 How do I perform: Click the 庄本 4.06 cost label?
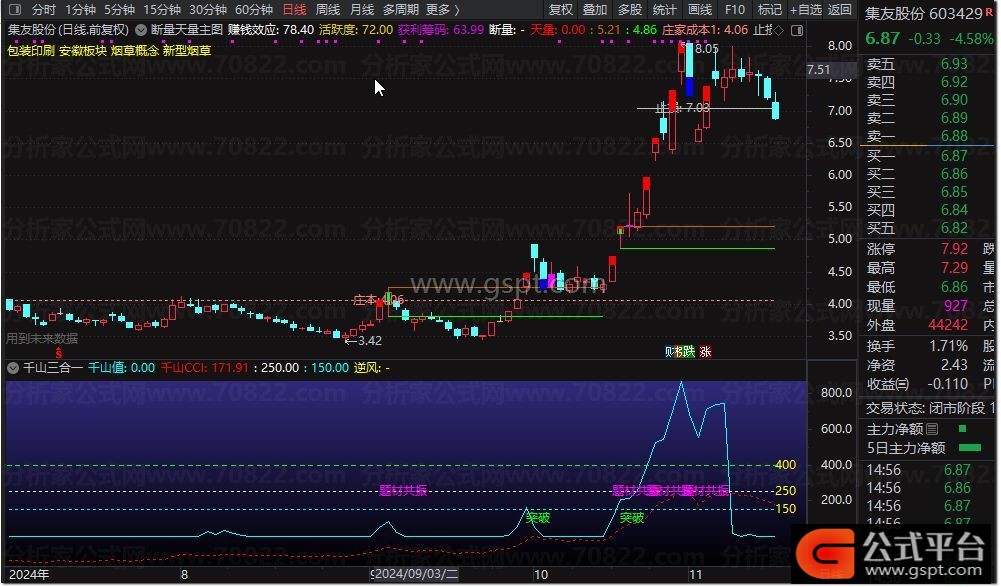[x=378, y=300]
